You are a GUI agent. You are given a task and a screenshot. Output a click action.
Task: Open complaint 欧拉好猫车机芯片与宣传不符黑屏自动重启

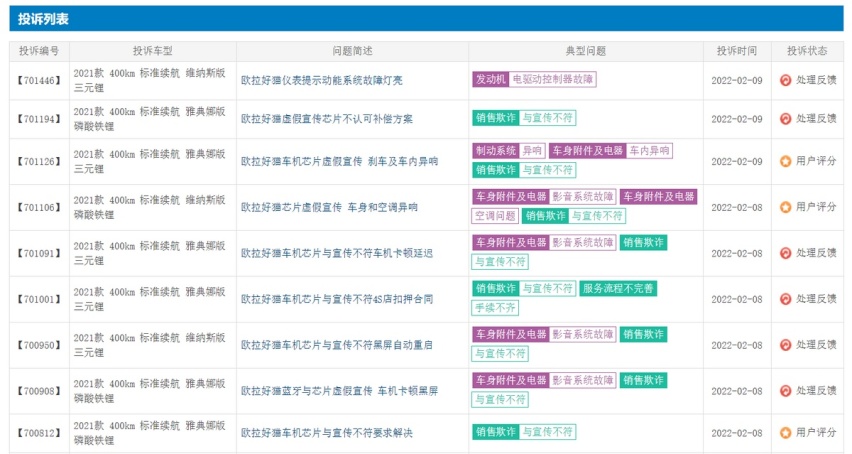337,345
